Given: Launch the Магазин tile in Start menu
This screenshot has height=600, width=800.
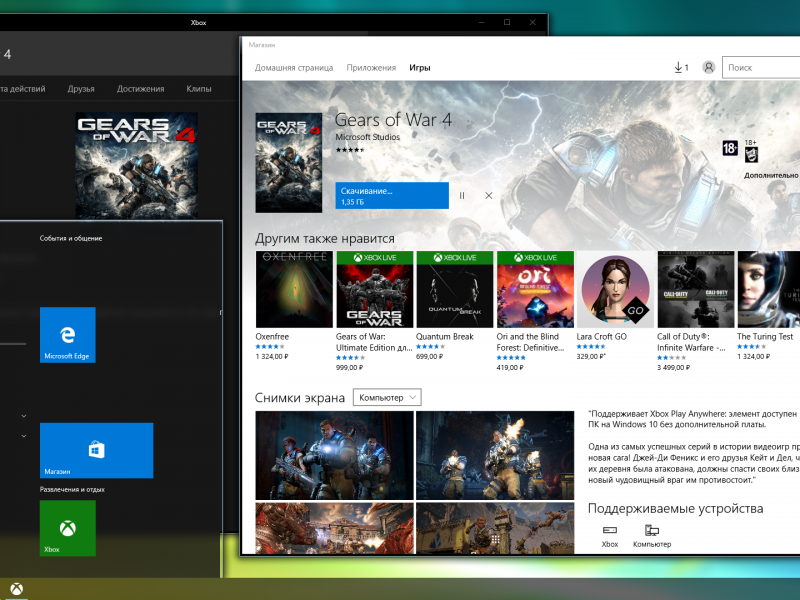Looking at the screenshot, I should click(96, 451).
